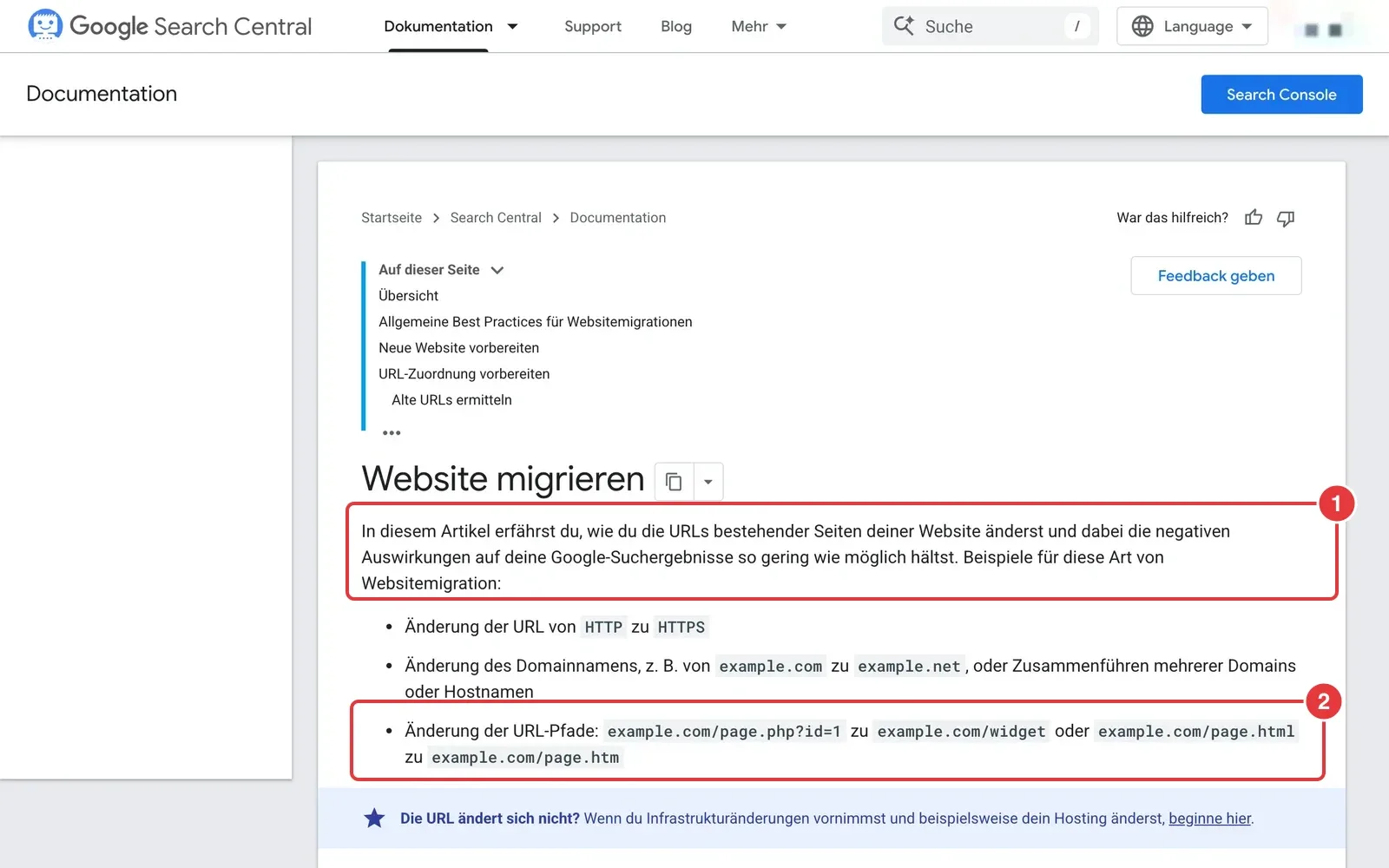Go to the Blog tab
This screenshot has height=868, width=1389.
(x=676, y=26)
